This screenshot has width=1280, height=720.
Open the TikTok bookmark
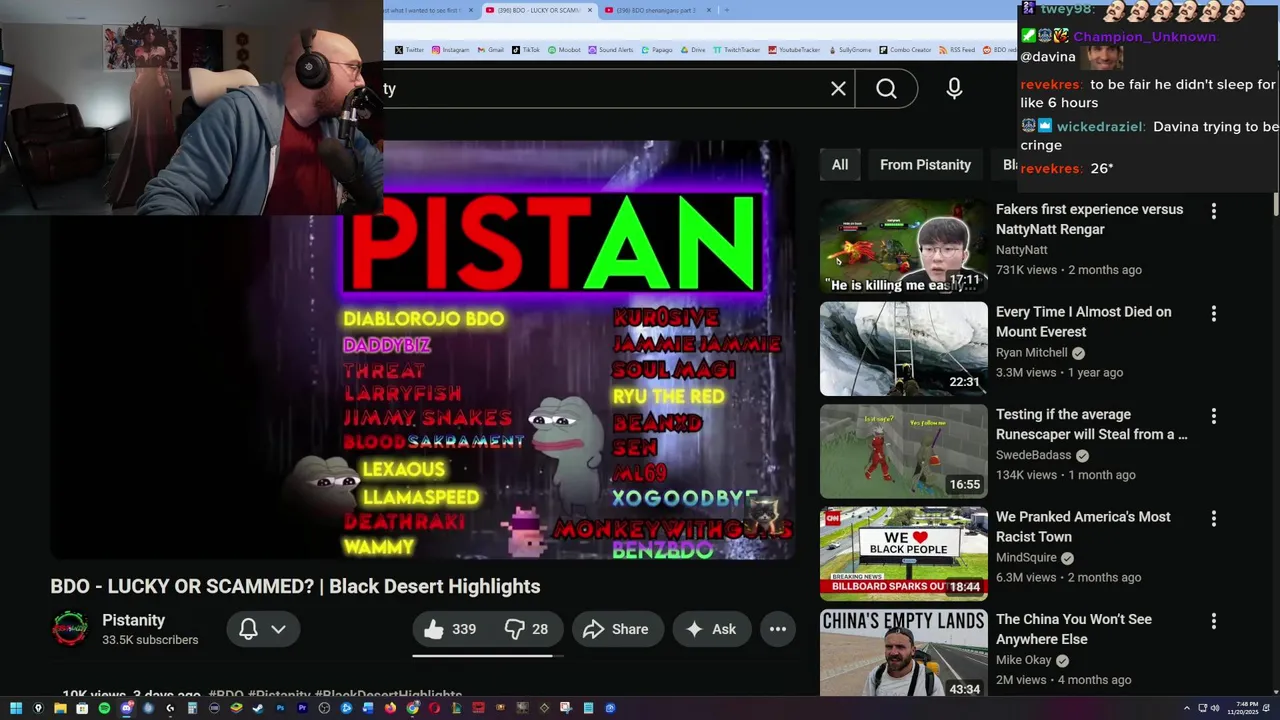[x=526, y=49]
